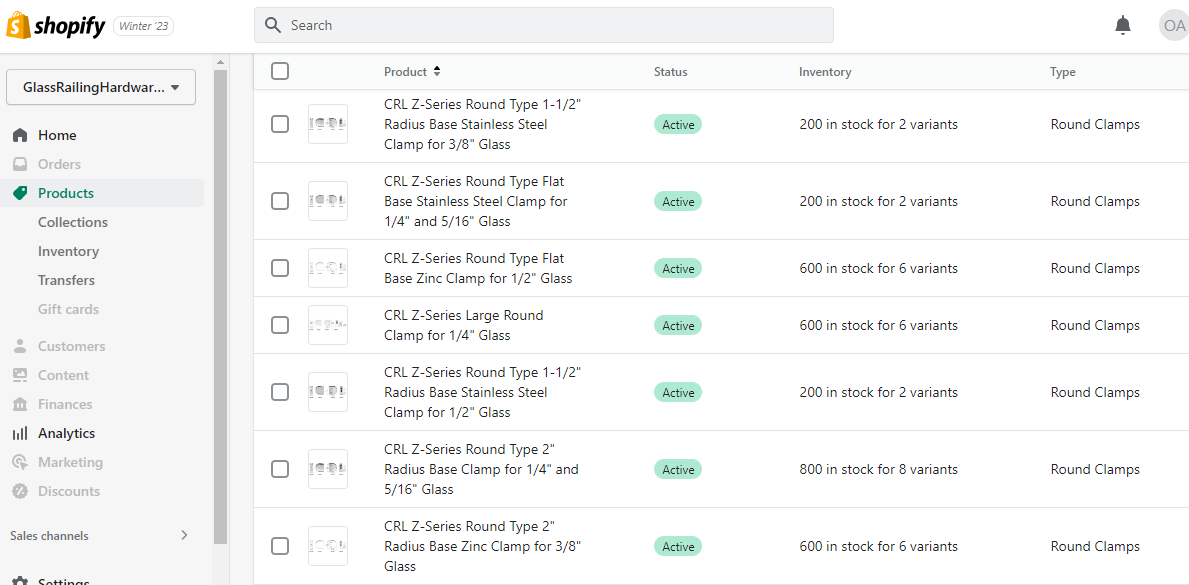The height and width of the screenshot is (585, 1189).
Task: Click the Finances bank icon
Action: pyautogui.click(x=20, y=404)
